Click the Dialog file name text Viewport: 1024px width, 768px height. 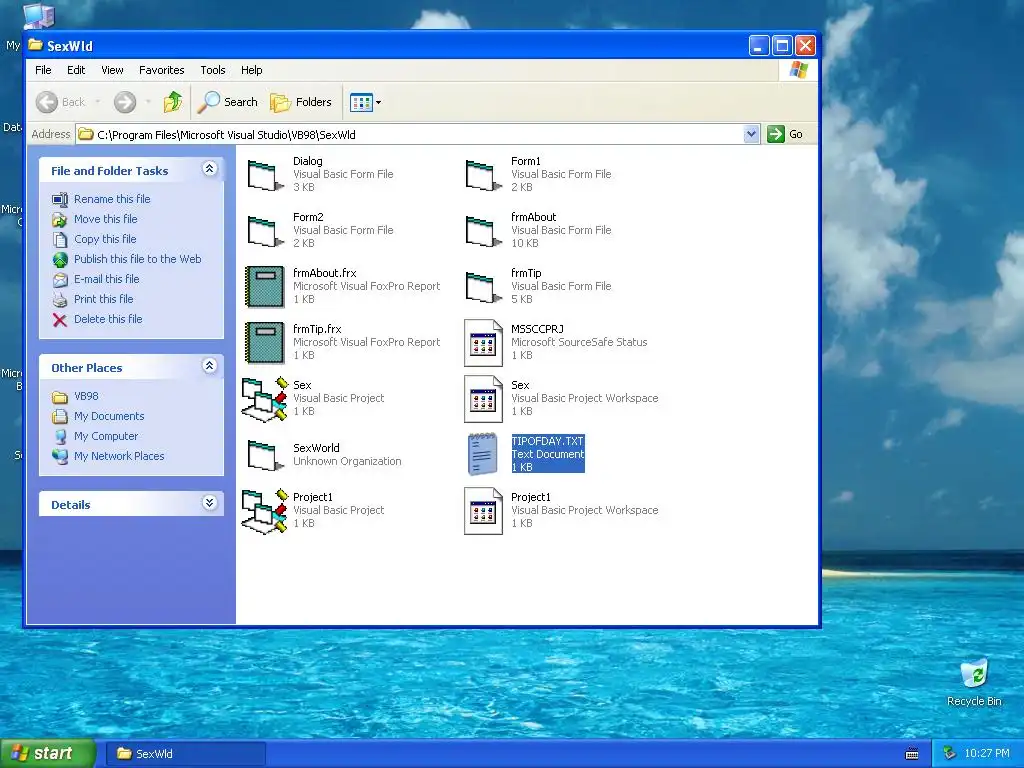point(308,161)
